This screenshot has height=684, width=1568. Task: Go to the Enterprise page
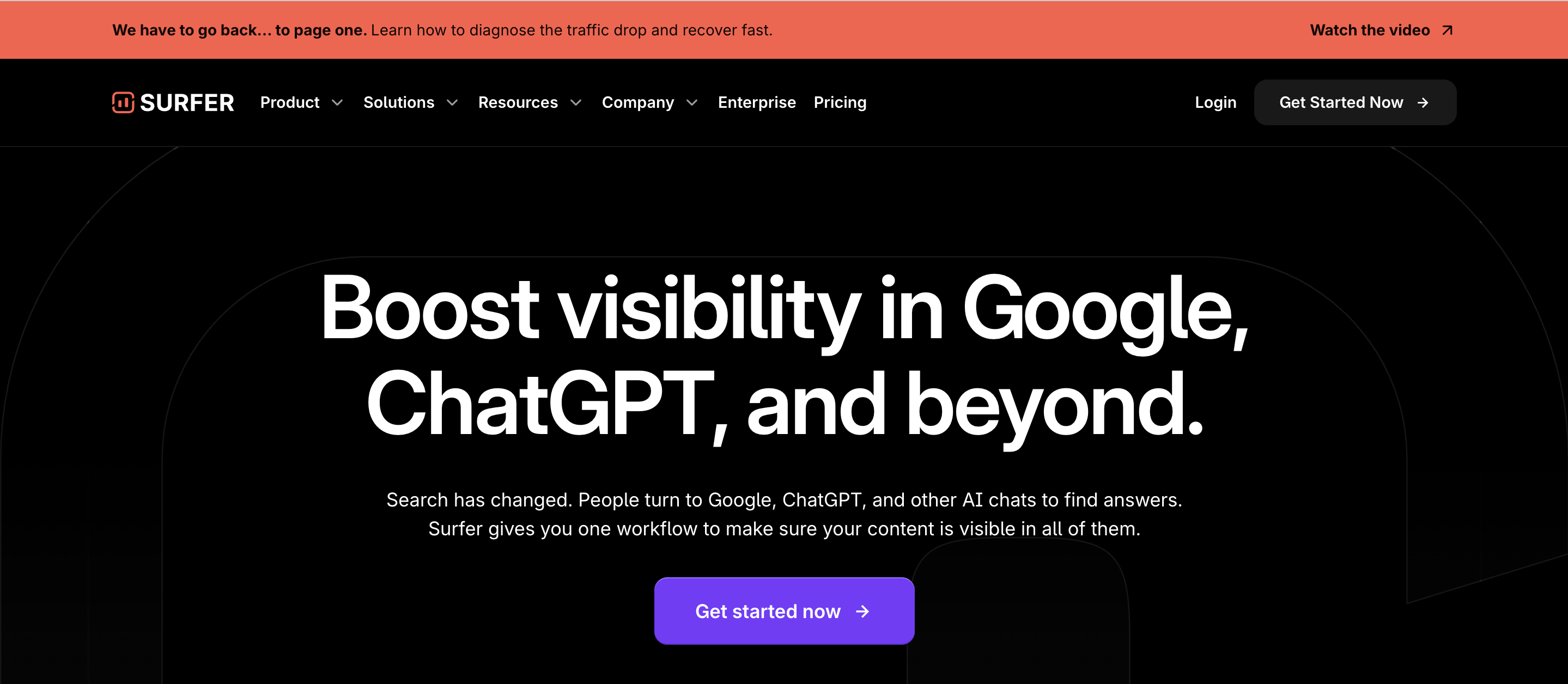coord(757,102)
